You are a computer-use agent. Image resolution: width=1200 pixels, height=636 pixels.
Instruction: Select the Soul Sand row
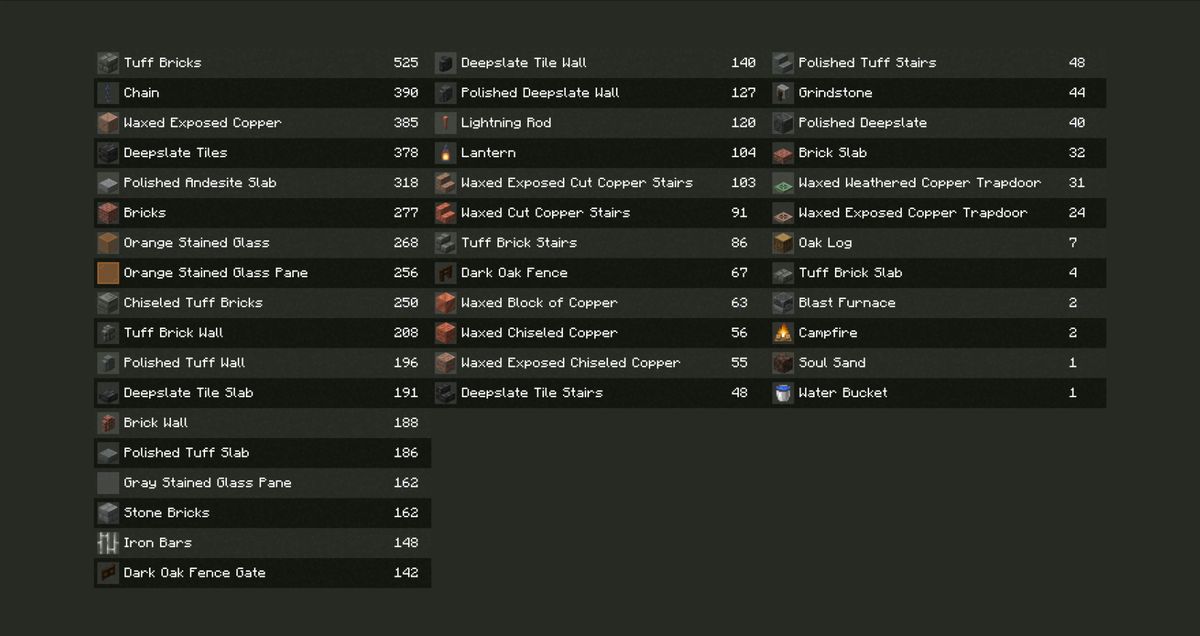coord(938,363)
